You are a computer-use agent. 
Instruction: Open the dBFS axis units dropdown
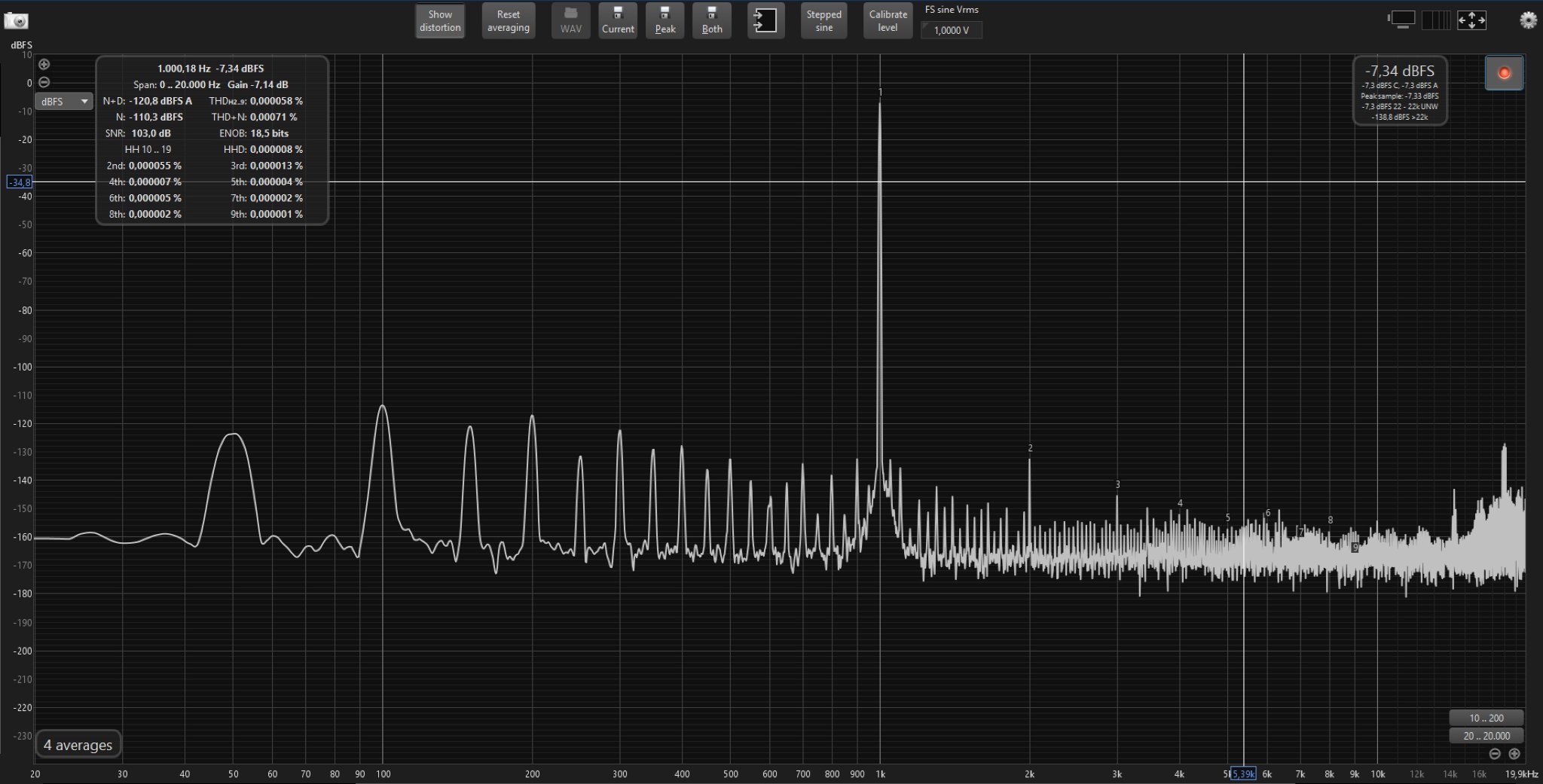[x=64, y=101]
